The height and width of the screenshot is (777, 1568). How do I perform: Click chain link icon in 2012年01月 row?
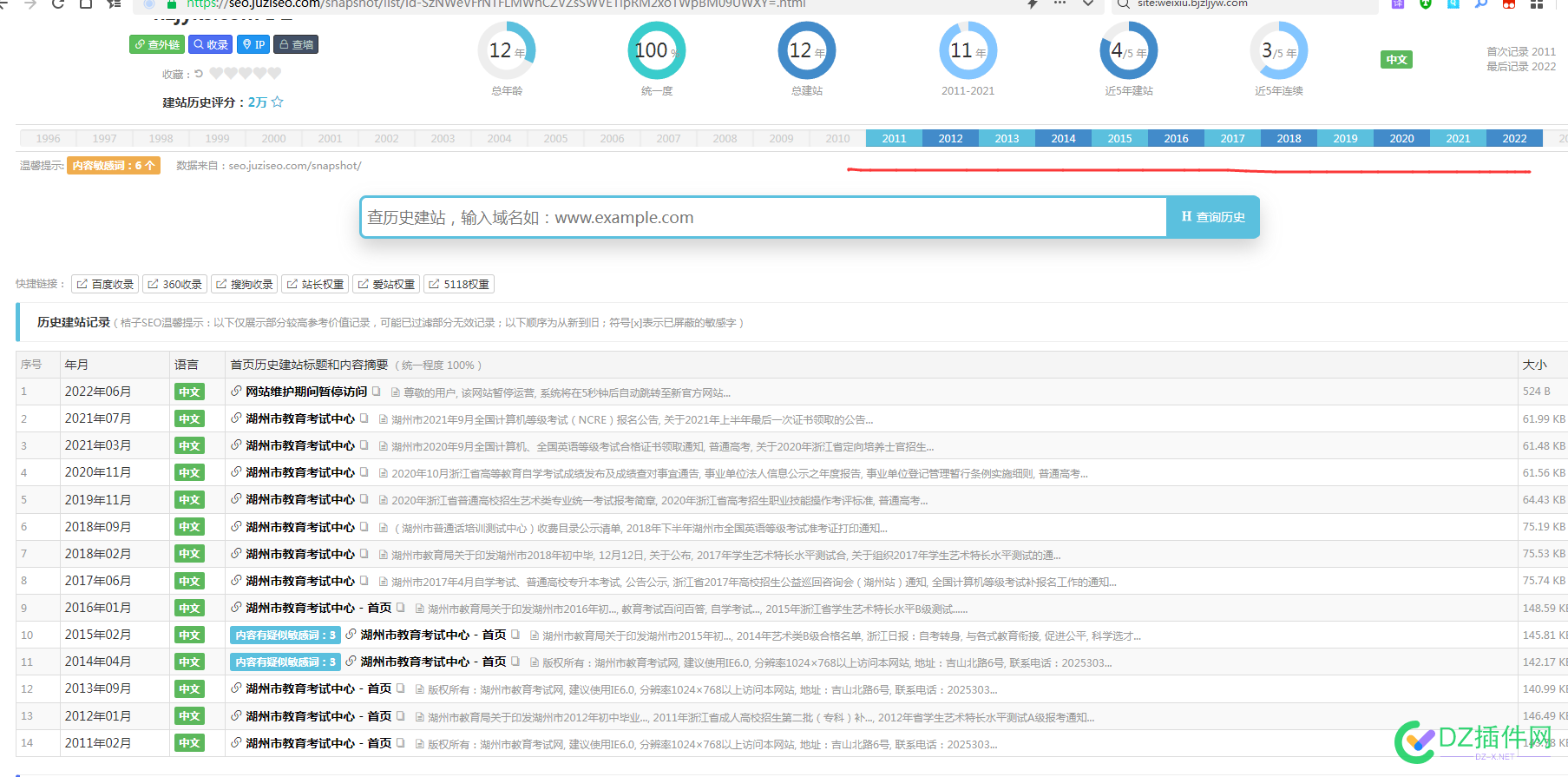pyautogui.click(x=236, y=716)
